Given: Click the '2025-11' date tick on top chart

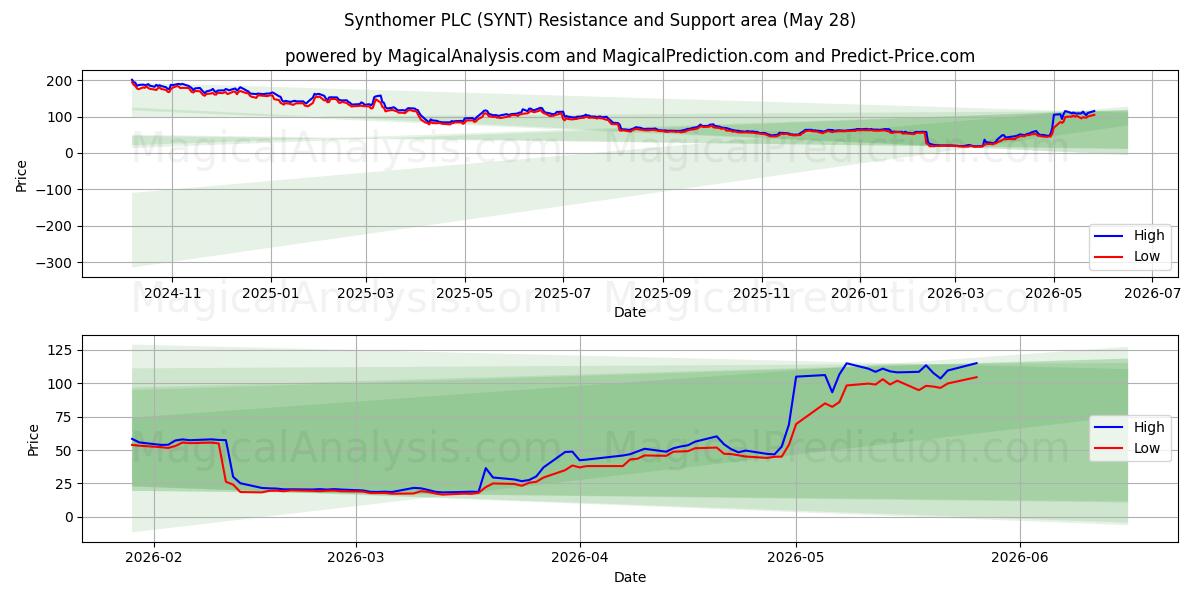Looking at the screenshot, I should pyautogui.click(x=762, y=293).
